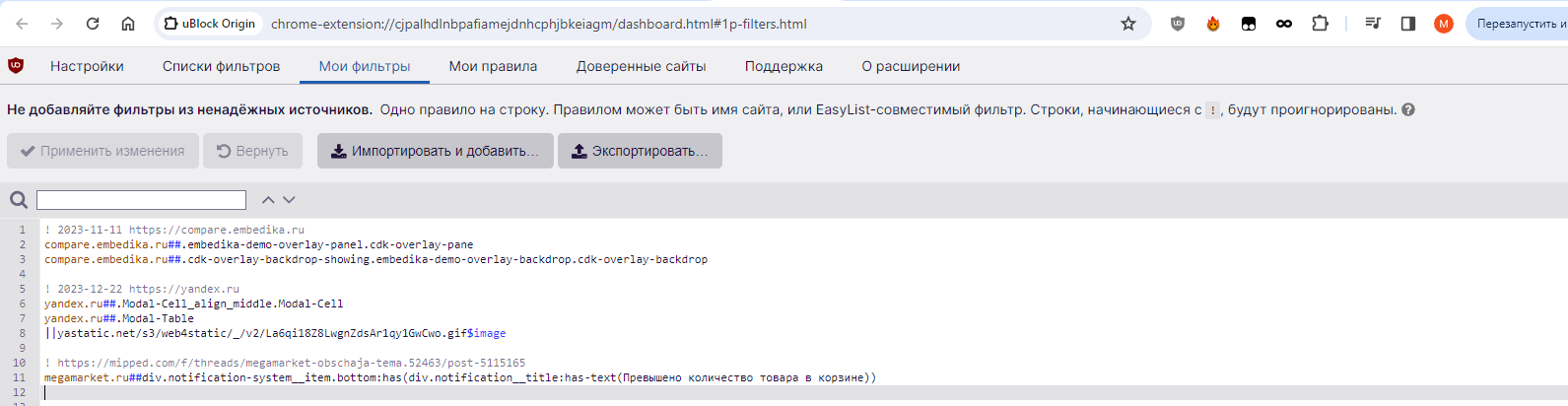Toggle the browser side panel
Screen dimensions: 1568x406
(x=1408, y=24)
